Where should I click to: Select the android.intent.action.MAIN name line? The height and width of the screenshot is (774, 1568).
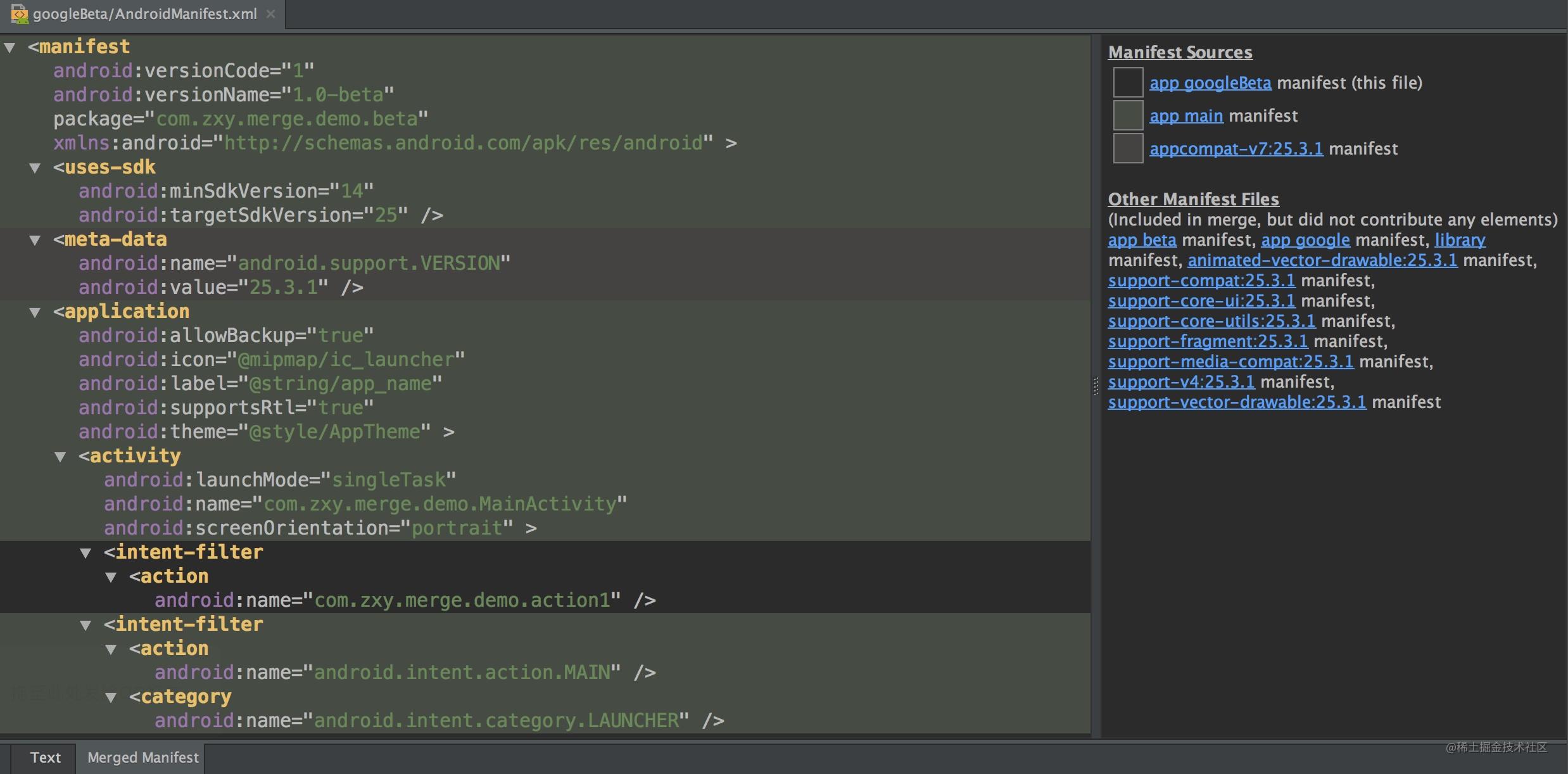[405, 673]
